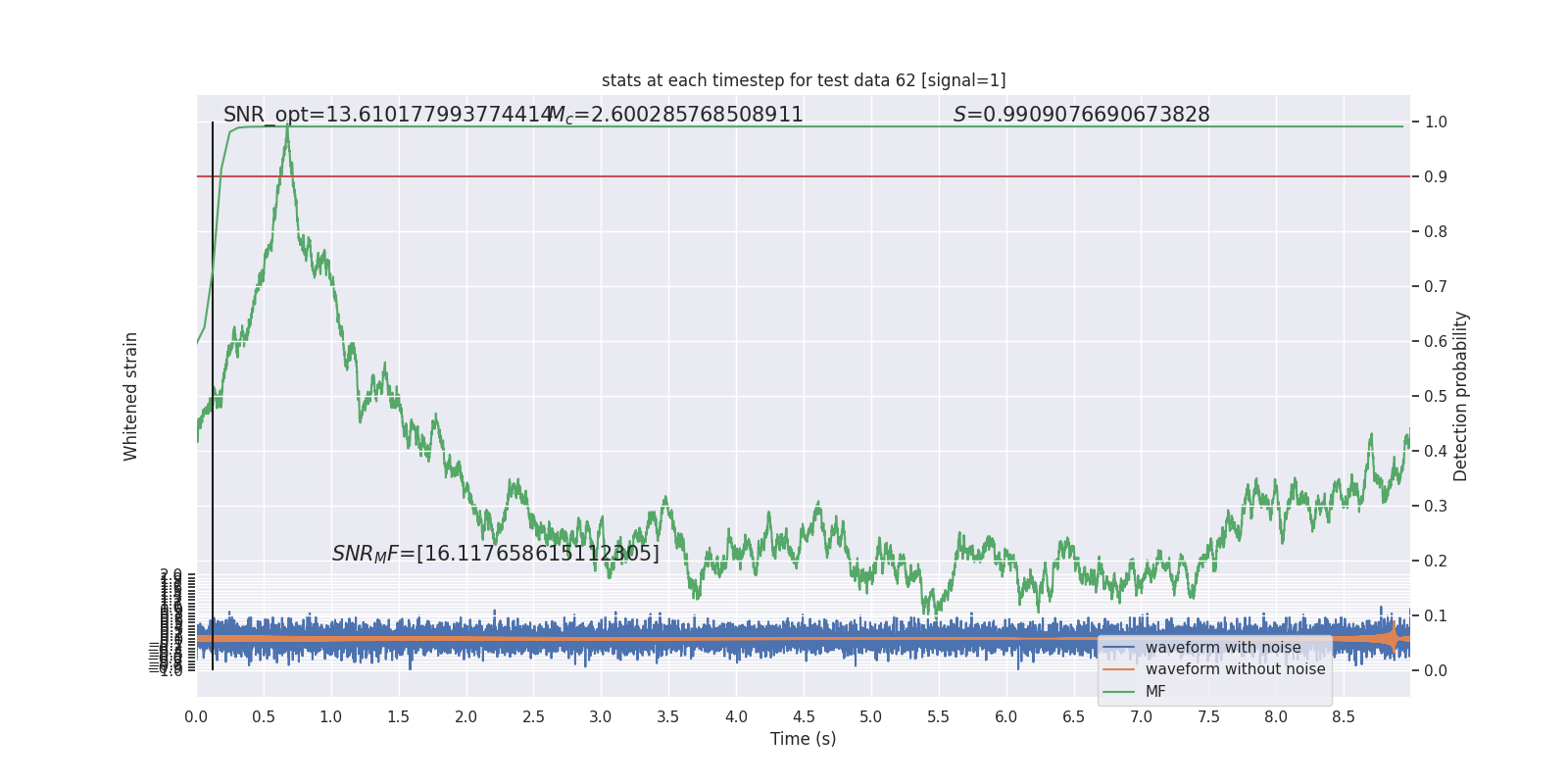This screenshot has width=1568, height=784.
Task: Click the black vertical marker line near 0.1 s
Action: pos(213,396)
